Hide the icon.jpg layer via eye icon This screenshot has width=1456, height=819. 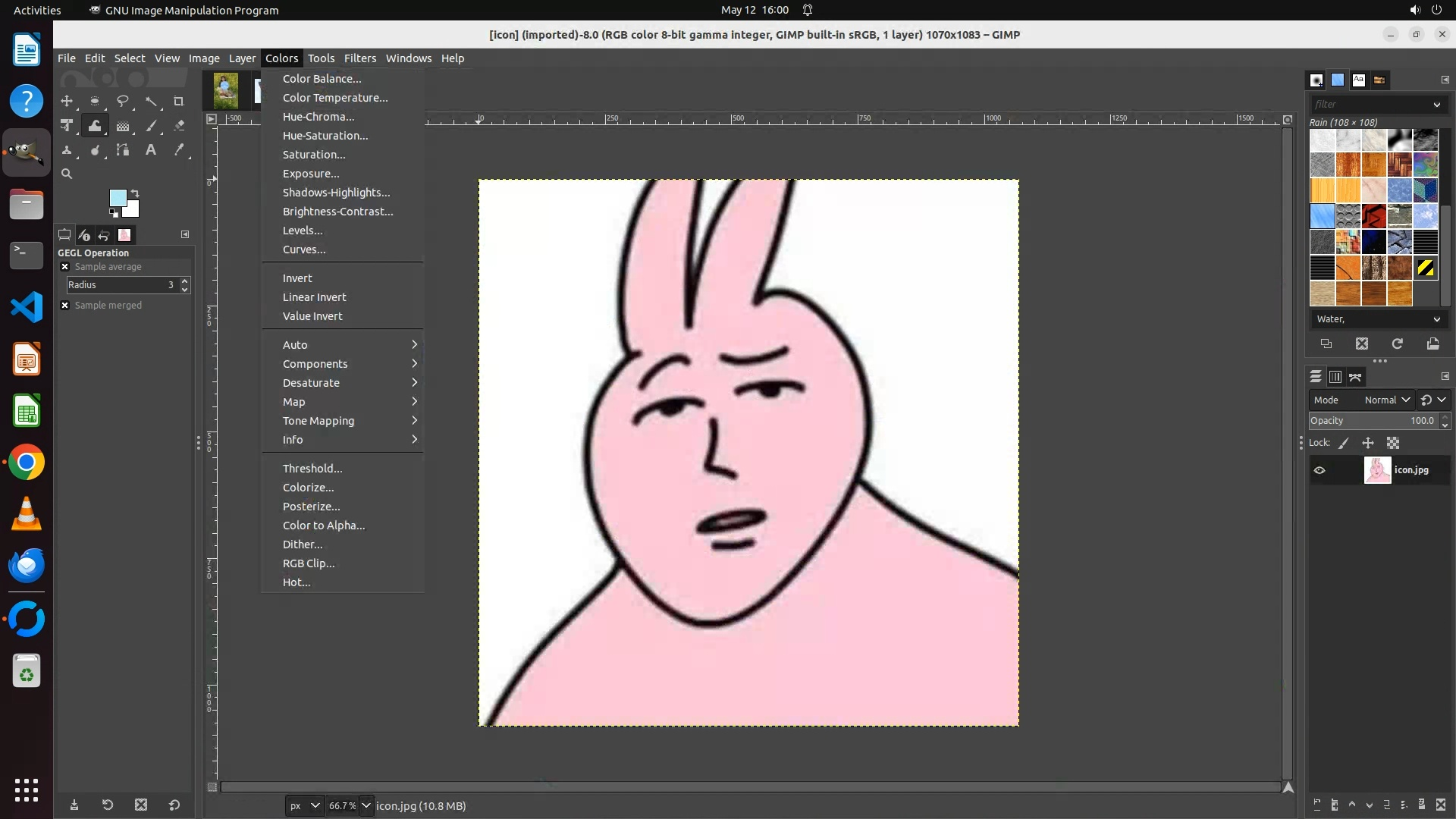click(1319, 470)
